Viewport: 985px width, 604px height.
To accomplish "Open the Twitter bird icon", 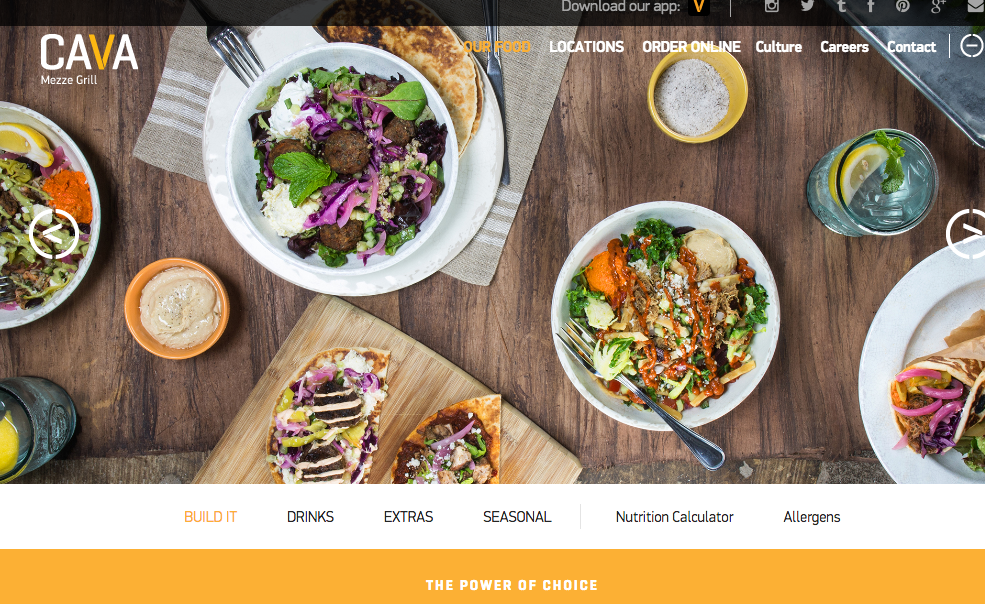I will [x=807, y=6].
